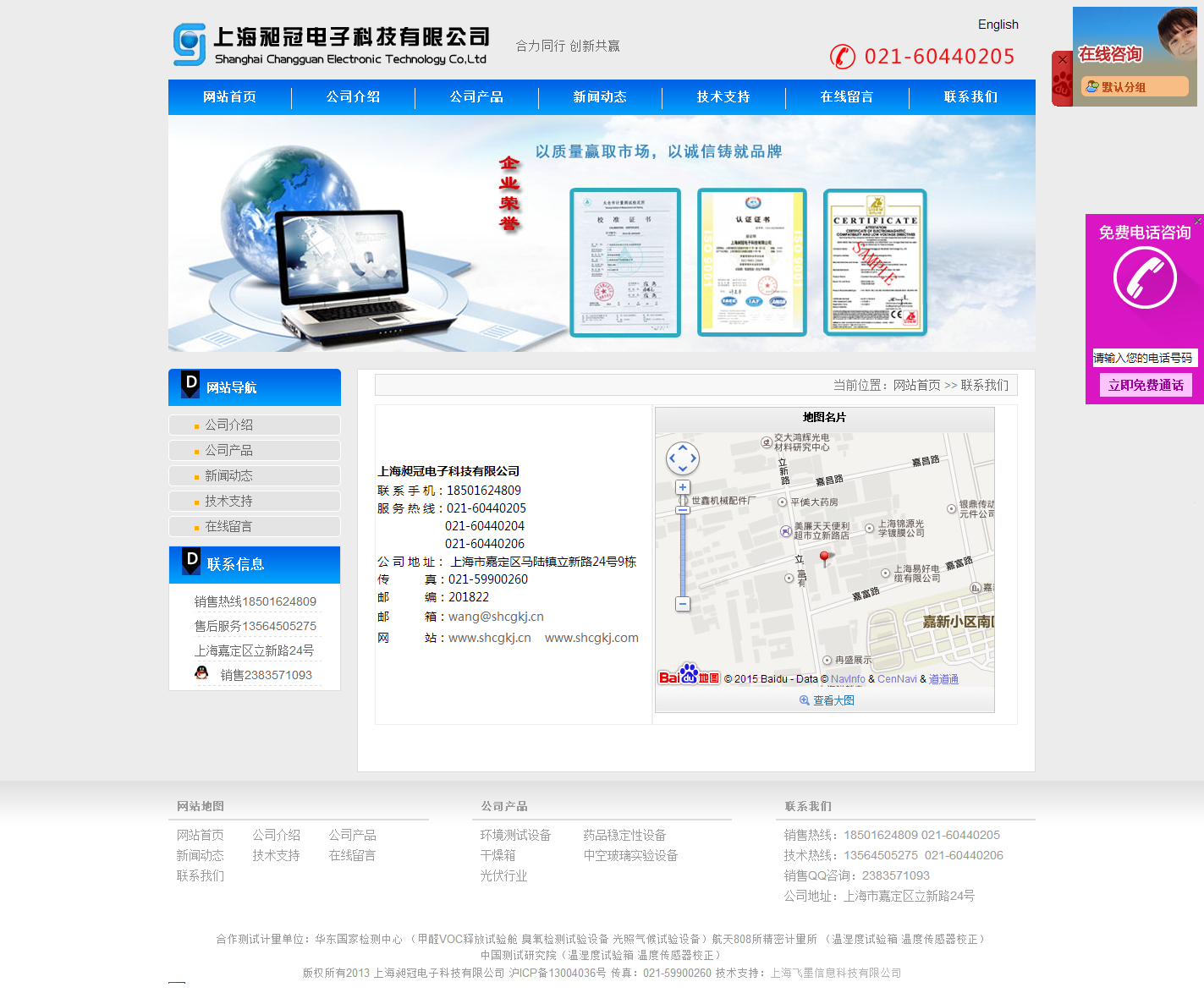Screen dimensions: 1204x1004
Task: Click the company logo at top left
Action: [x=190, y=44]
